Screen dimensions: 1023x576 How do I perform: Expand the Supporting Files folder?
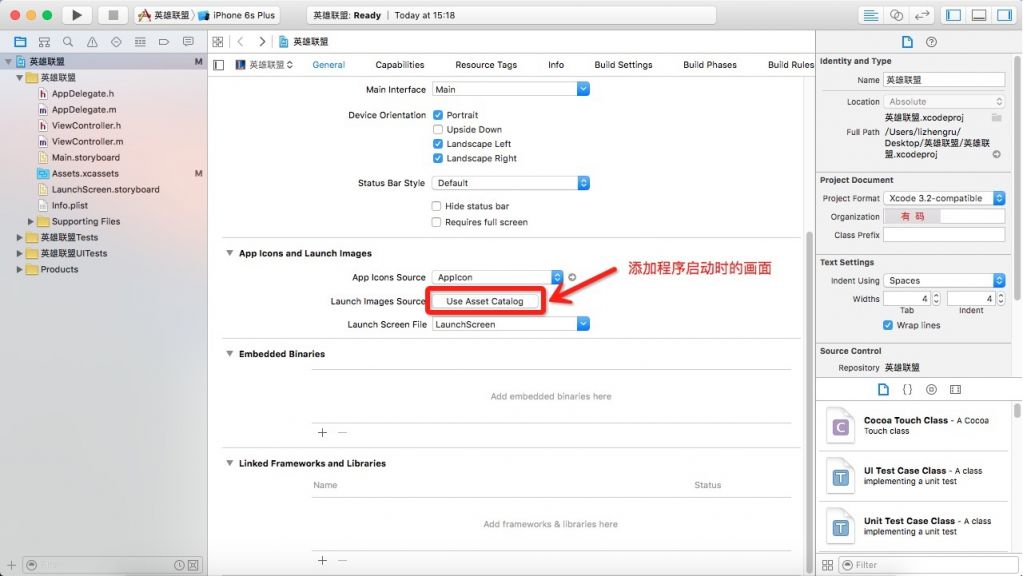[31, 221]
